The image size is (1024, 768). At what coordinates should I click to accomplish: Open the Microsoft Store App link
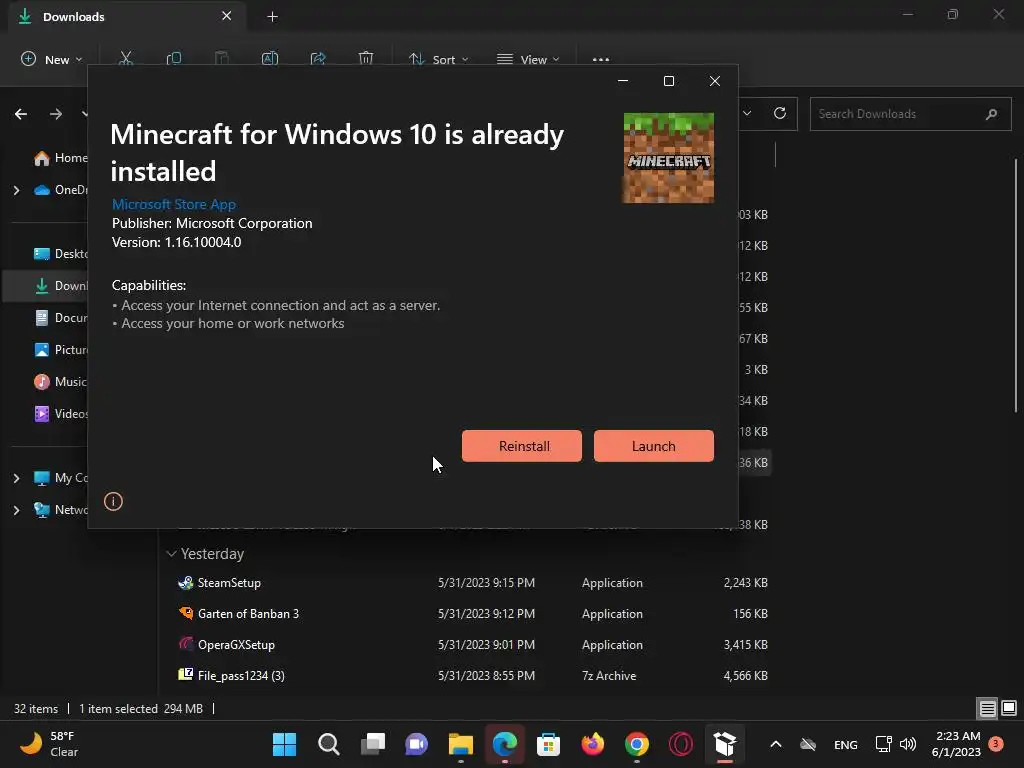coord(174,204)
